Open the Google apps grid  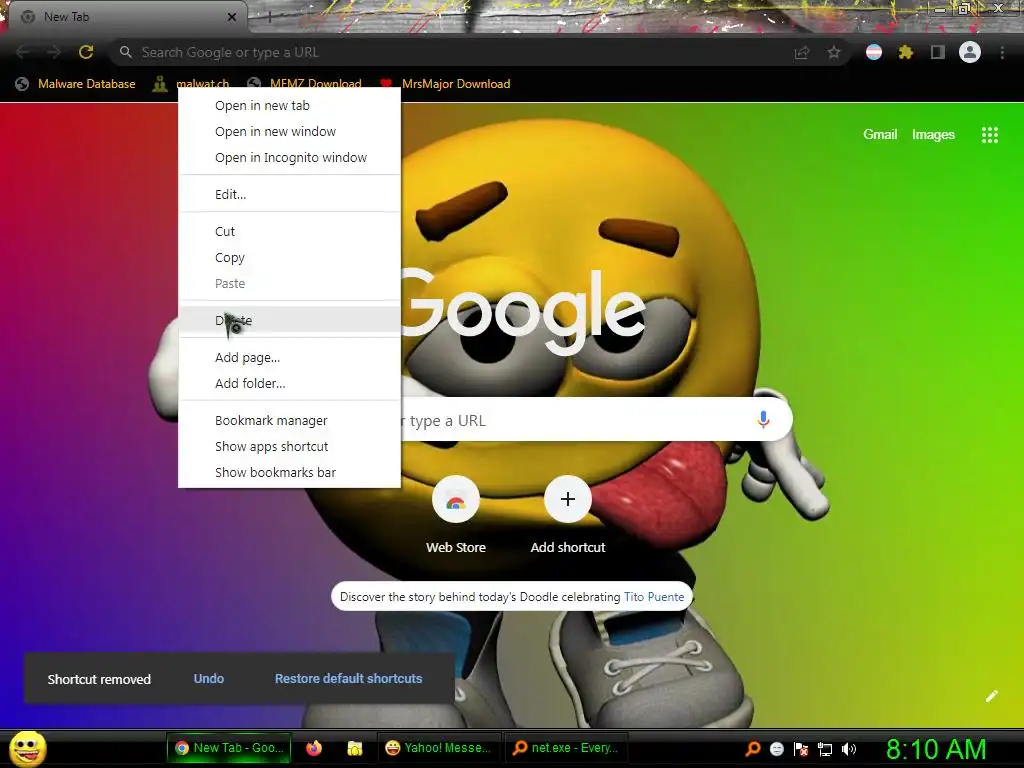click(990, 135)
